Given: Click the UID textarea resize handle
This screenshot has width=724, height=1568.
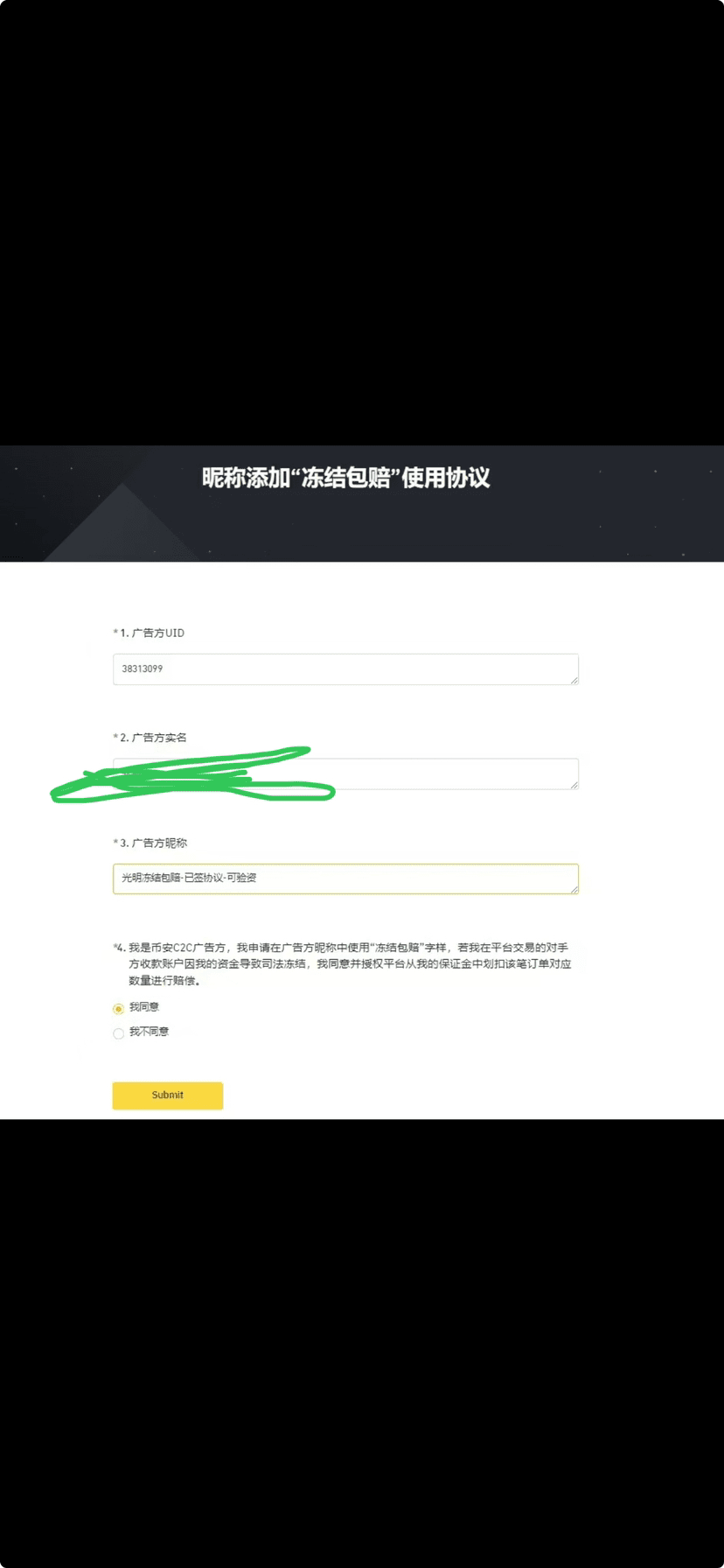Looking at the screenshot, I should pos(574,680).
